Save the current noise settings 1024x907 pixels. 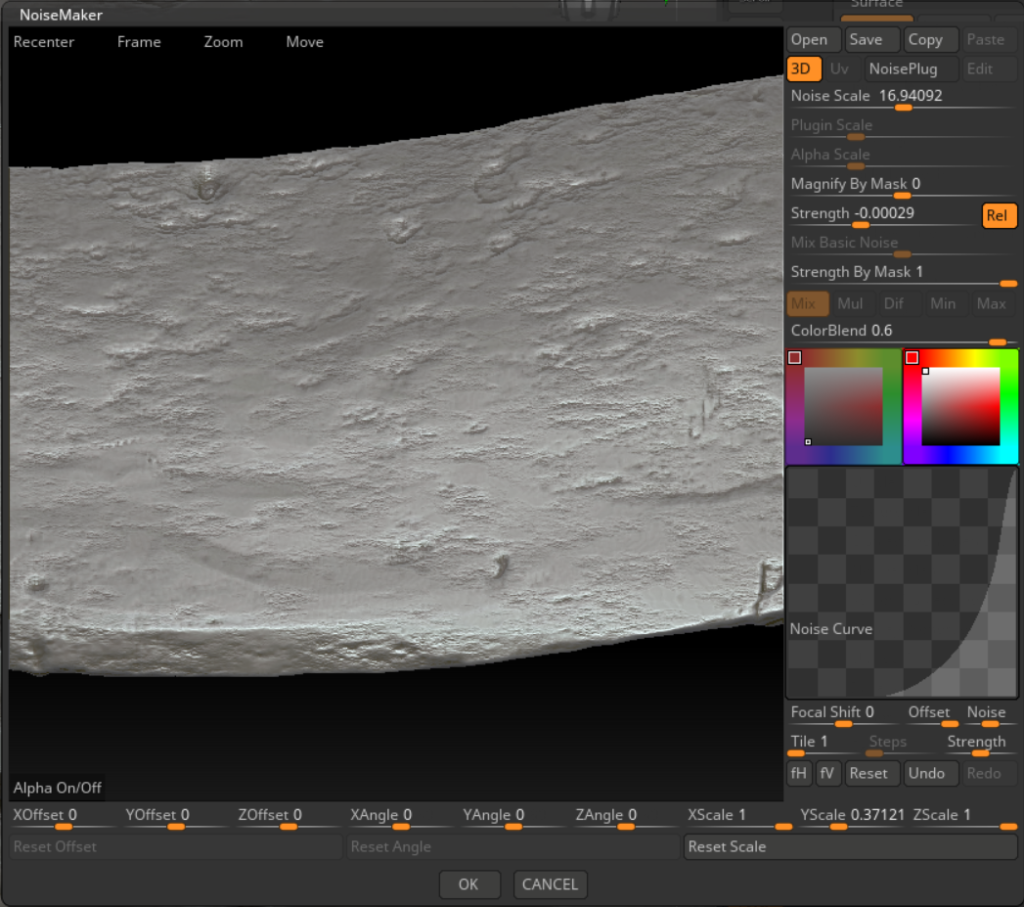point(865,40)
